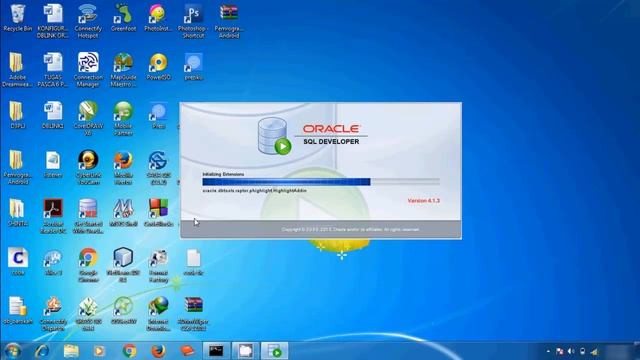Image resolution: width=640 pixels, height=360 pixels.
Task: Open the TUGAS PASCA Word document
Action: click(x=53, y=69)
